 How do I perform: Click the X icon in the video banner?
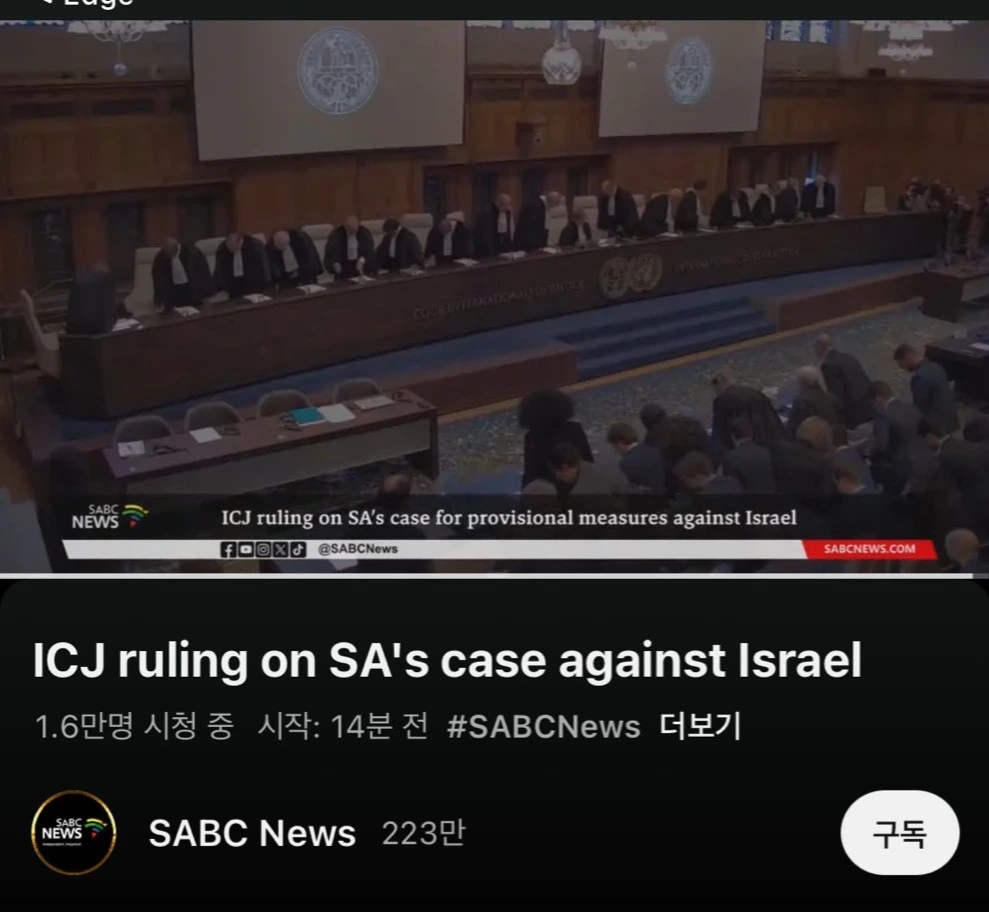(x=281, y=549)
